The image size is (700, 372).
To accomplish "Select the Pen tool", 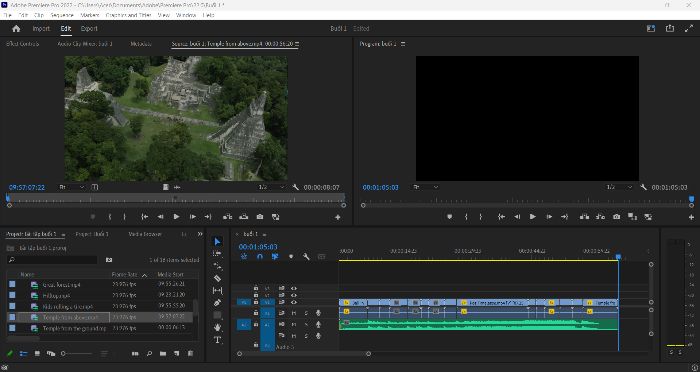I will tap(217, 303).
